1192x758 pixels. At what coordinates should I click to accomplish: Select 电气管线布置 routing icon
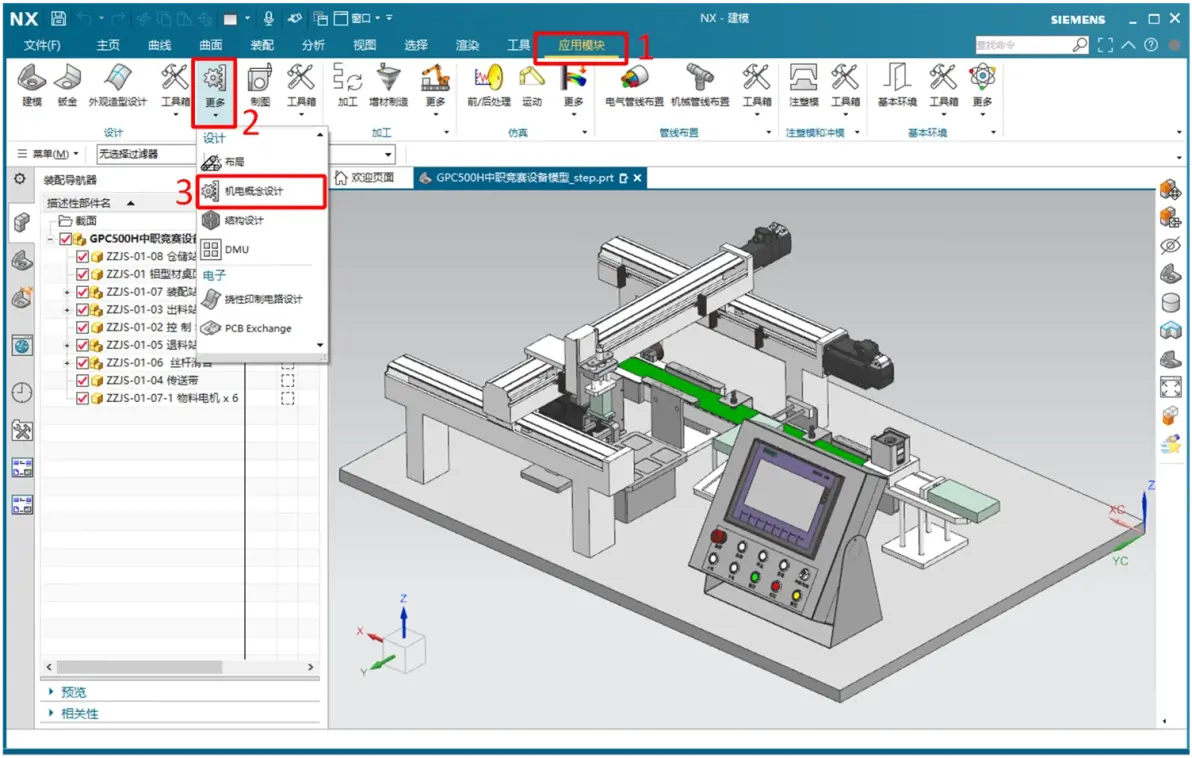[x=635, y=85]
